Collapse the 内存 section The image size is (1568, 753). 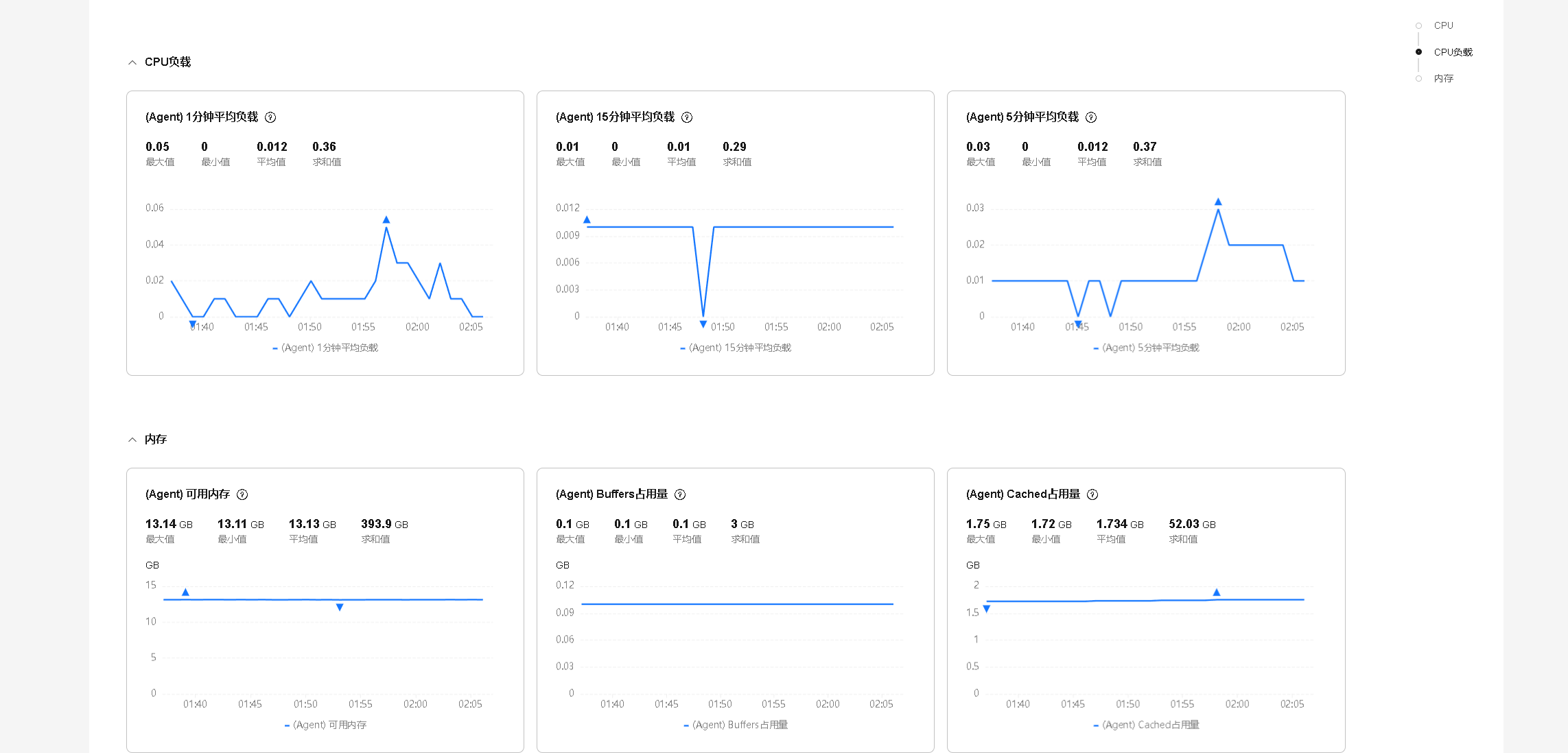coord(132,440)
